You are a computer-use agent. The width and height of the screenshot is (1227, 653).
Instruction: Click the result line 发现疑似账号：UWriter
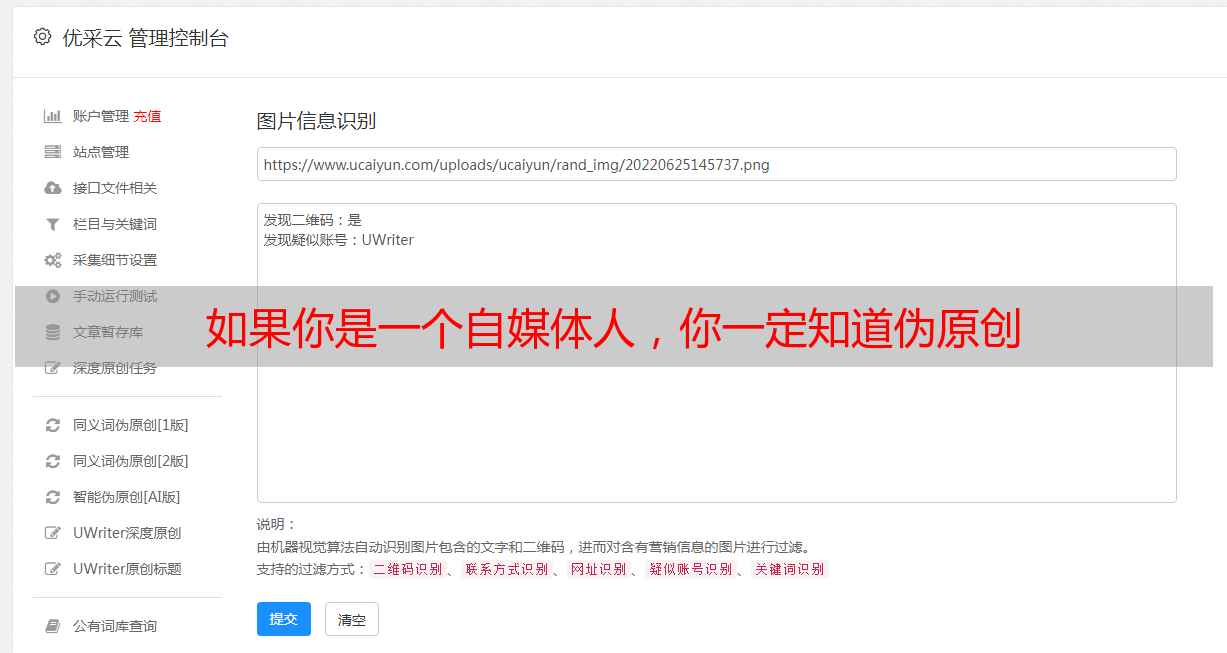tap(339, 240)
